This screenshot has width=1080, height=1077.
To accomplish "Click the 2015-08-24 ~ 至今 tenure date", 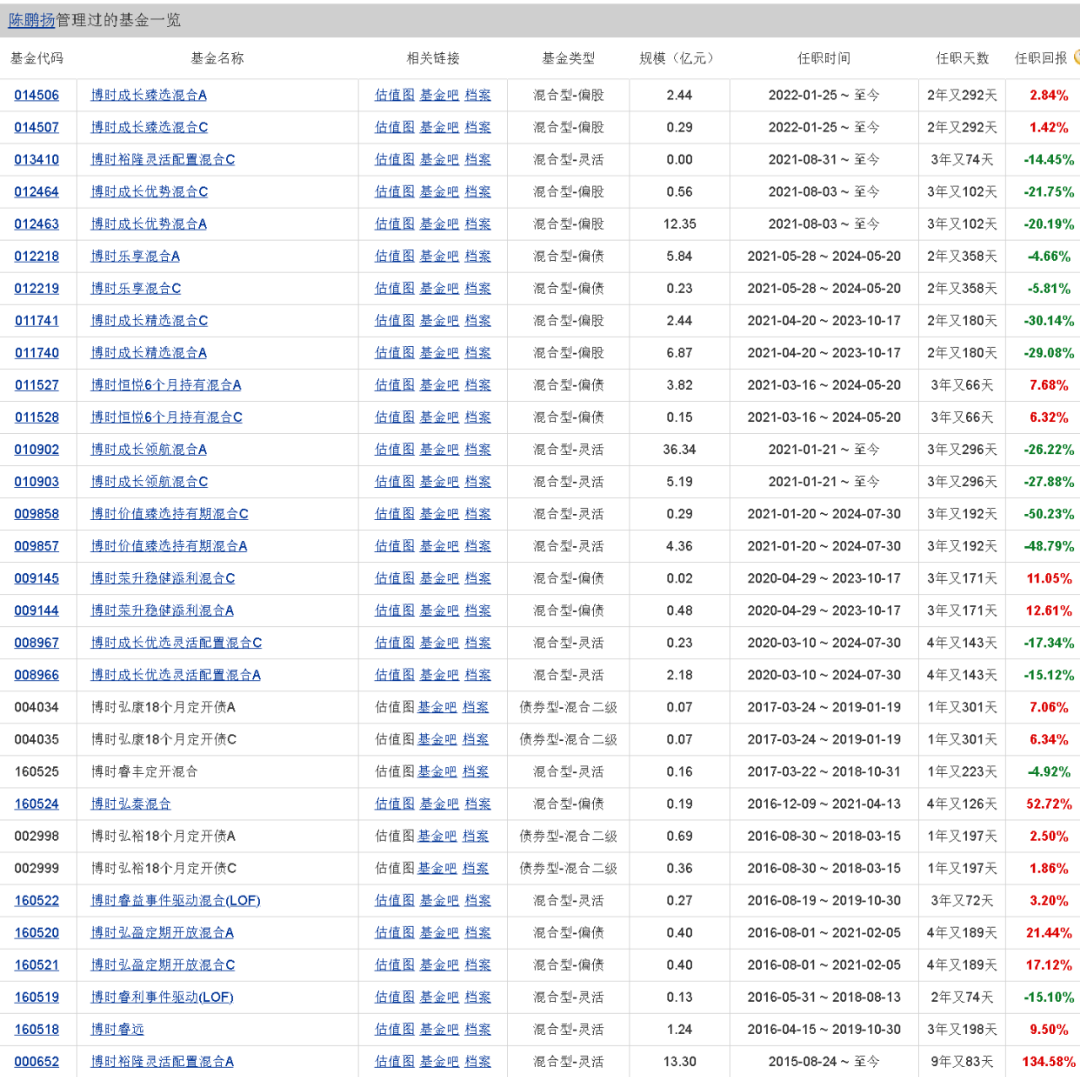I will click(x=824, y=1062).
